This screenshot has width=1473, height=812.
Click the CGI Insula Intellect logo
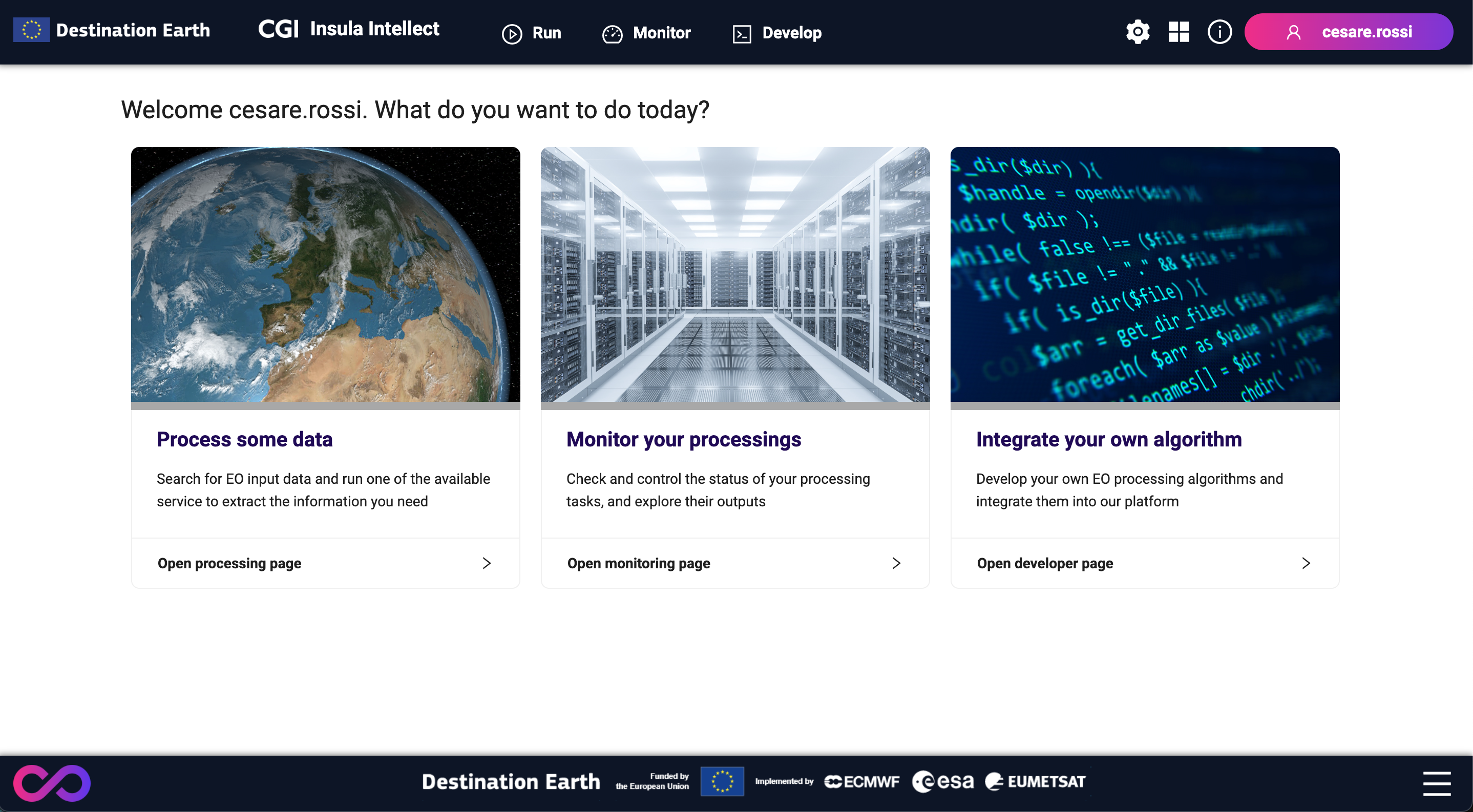(x=349, y=29)
